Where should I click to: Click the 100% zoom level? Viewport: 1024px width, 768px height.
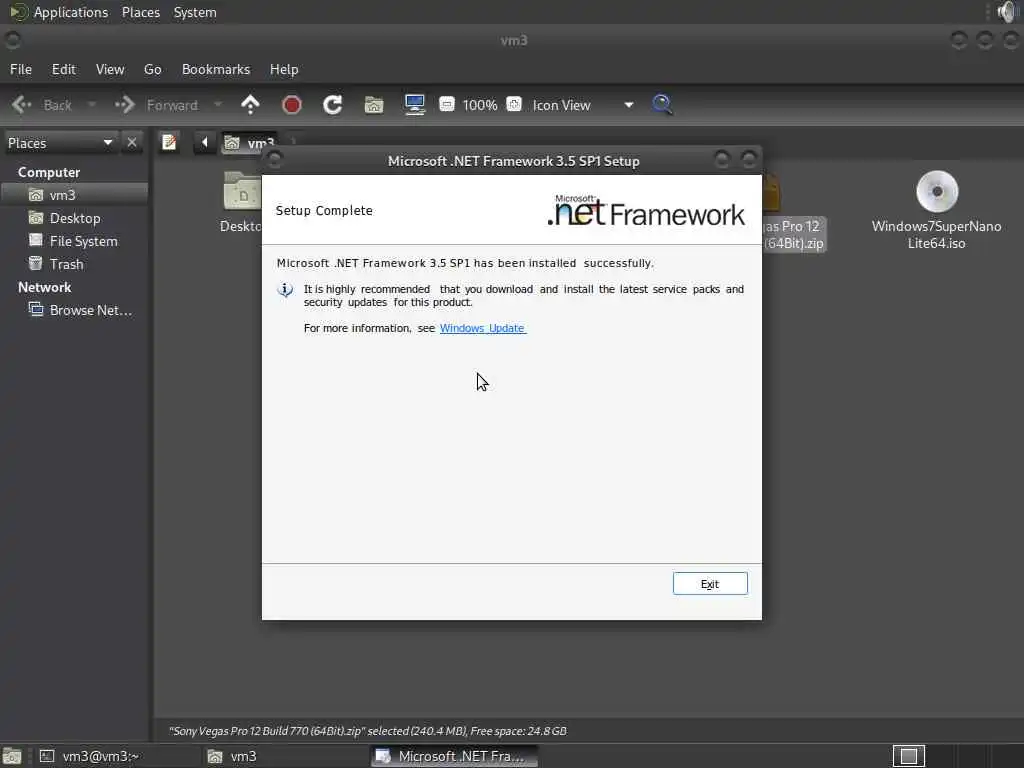click(480, 105)
